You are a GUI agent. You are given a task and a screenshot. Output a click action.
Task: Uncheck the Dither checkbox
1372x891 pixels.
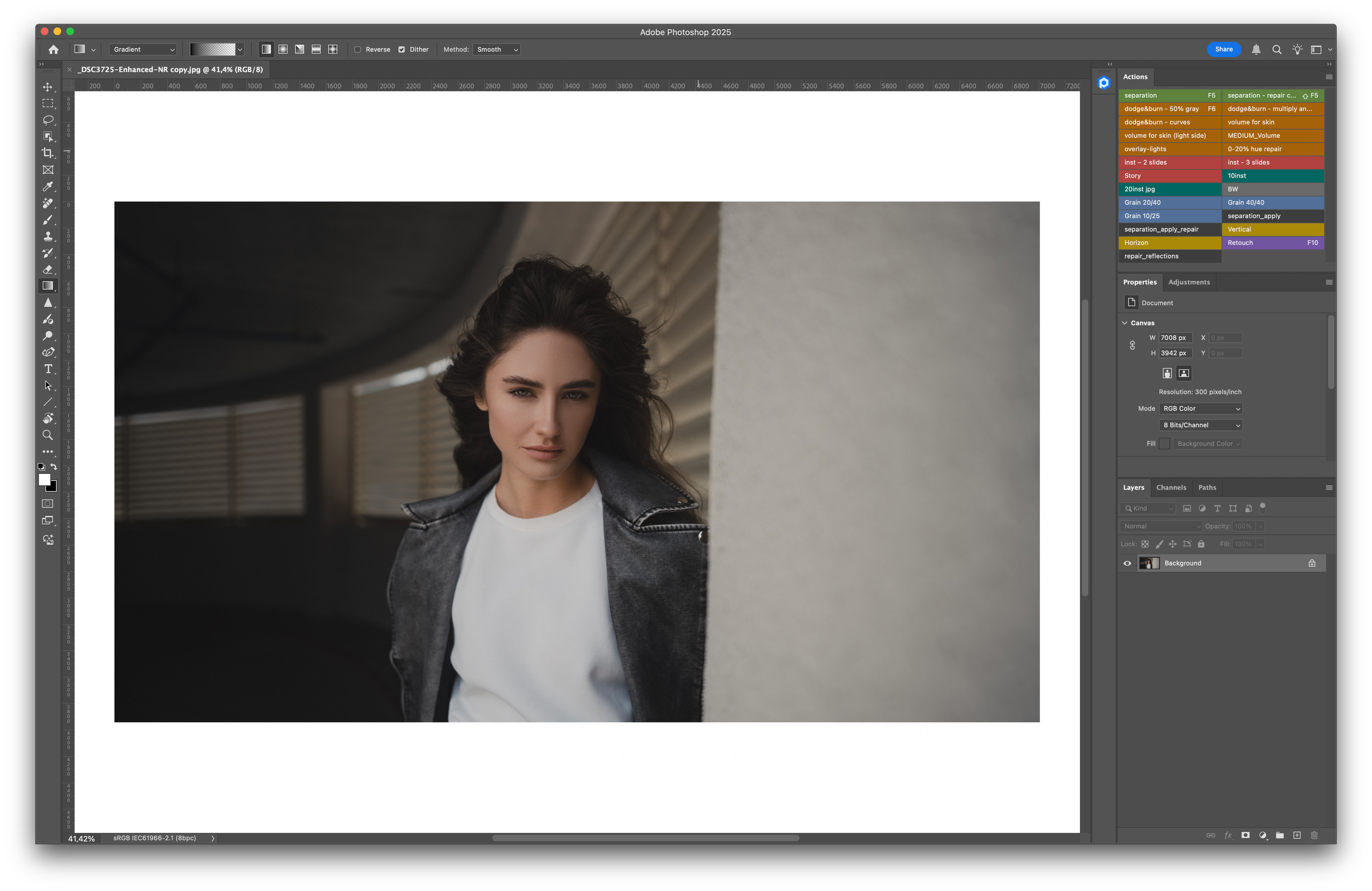click(402, 50)
